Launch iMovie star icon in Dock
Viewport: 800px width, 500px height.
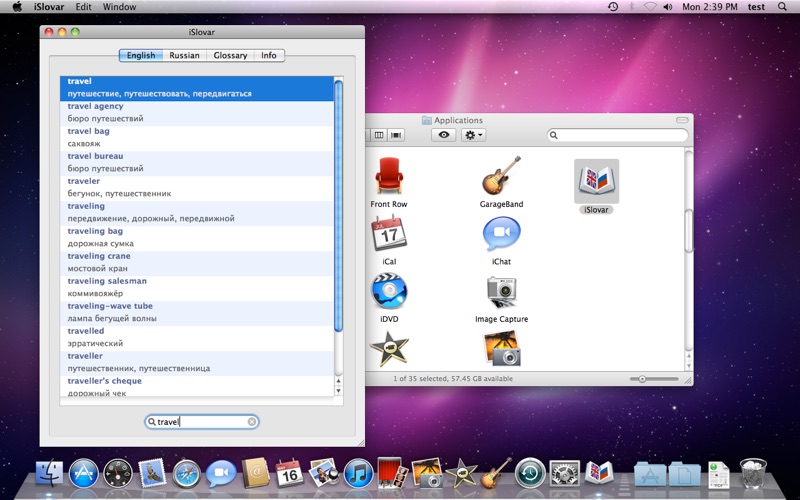point(461,473)
